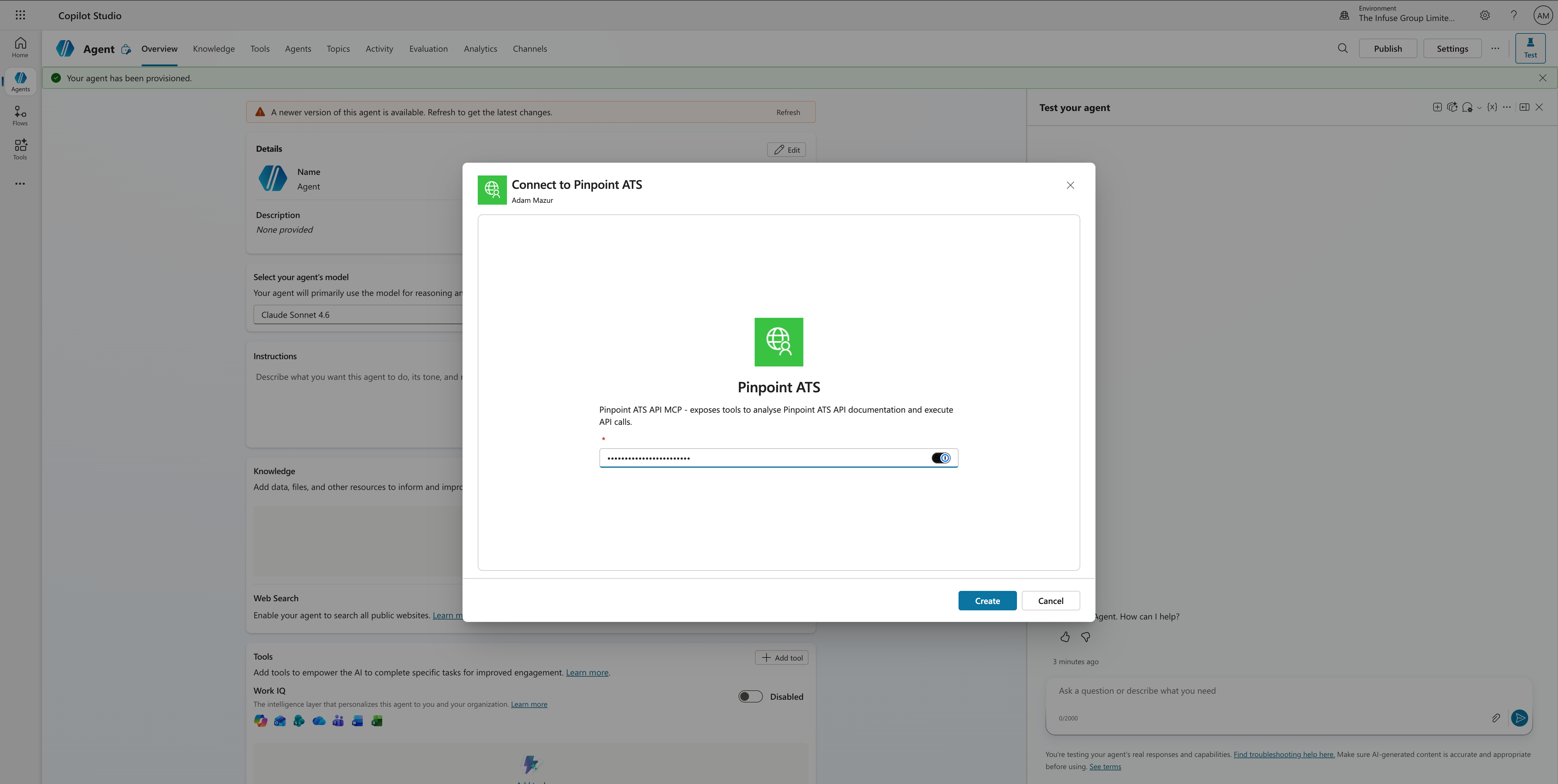Viewport: 1558px width, 784px height.
Task: Click the Add tool button
Action: tap(781, 657)
